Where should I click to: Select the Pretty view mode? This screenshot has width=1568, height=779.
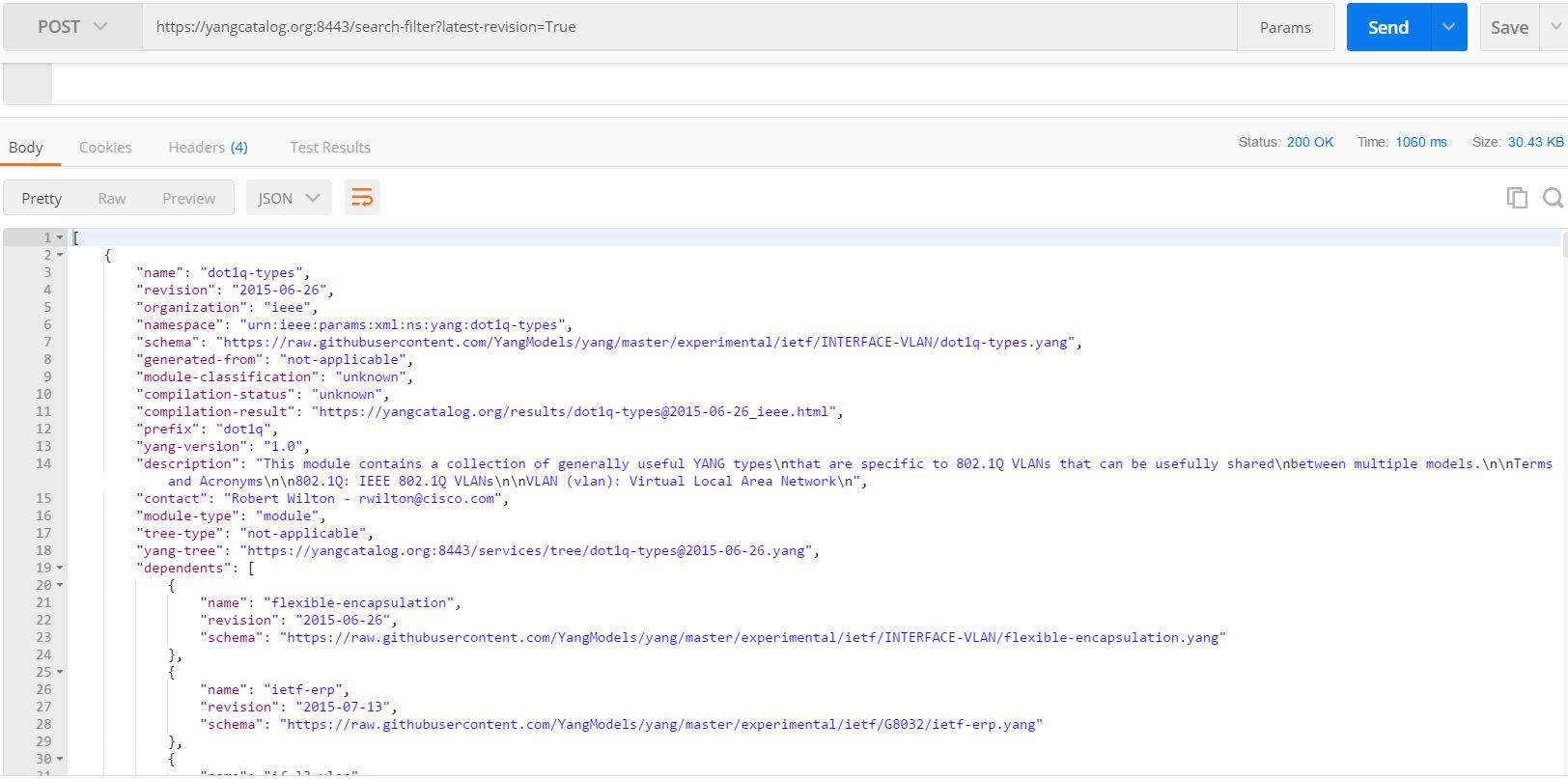coord(42,198)
